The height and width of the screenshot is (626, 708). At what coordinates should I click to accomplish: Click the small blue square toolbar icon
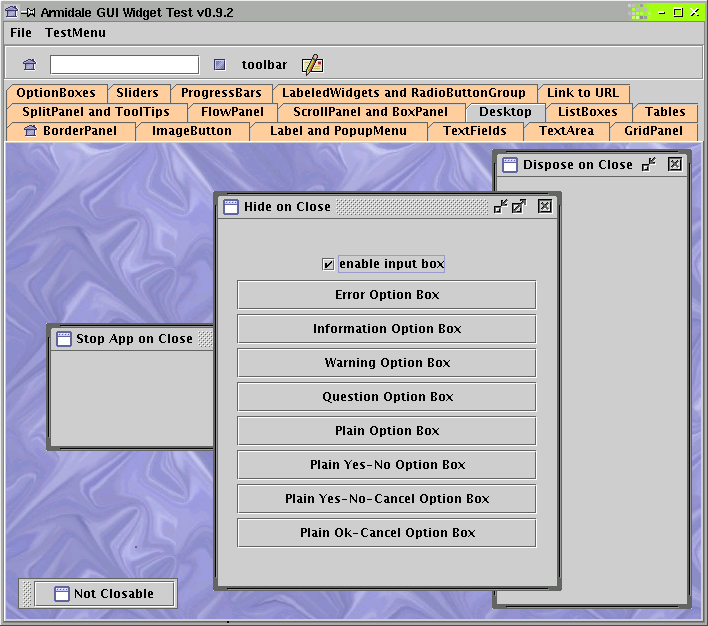219,65
